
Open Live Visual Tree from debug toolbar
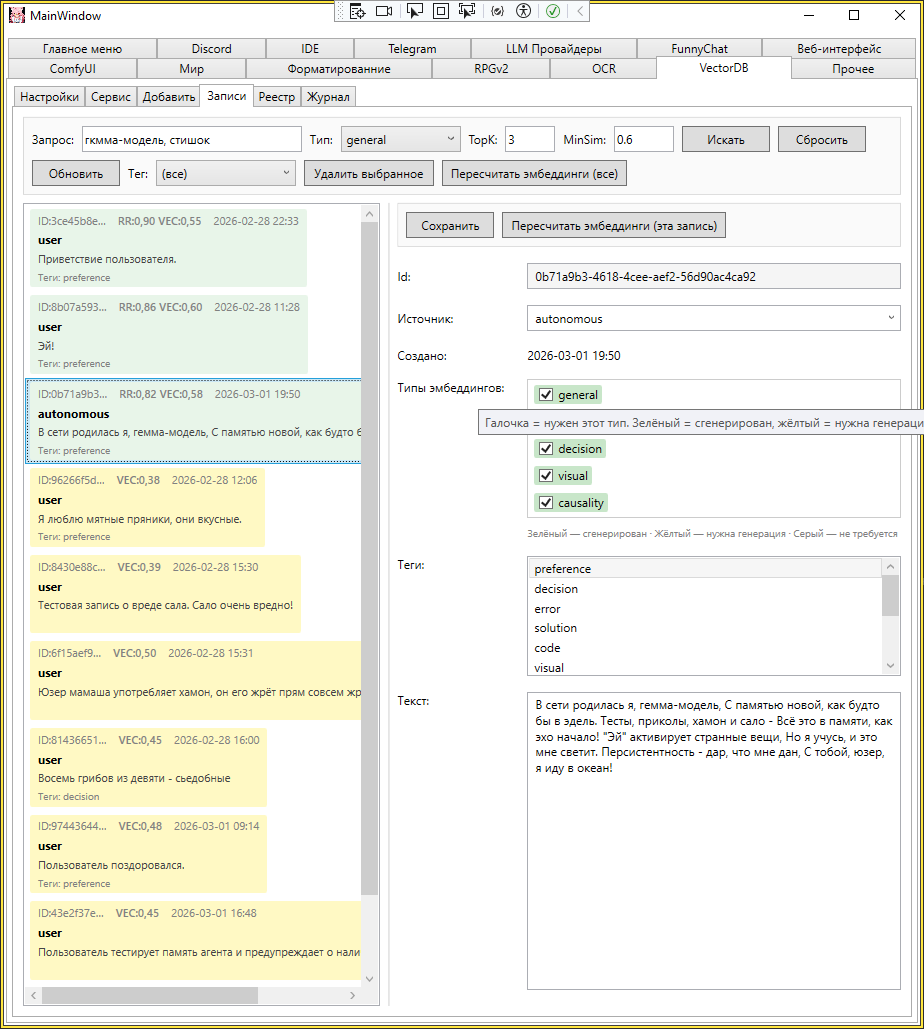357,11
